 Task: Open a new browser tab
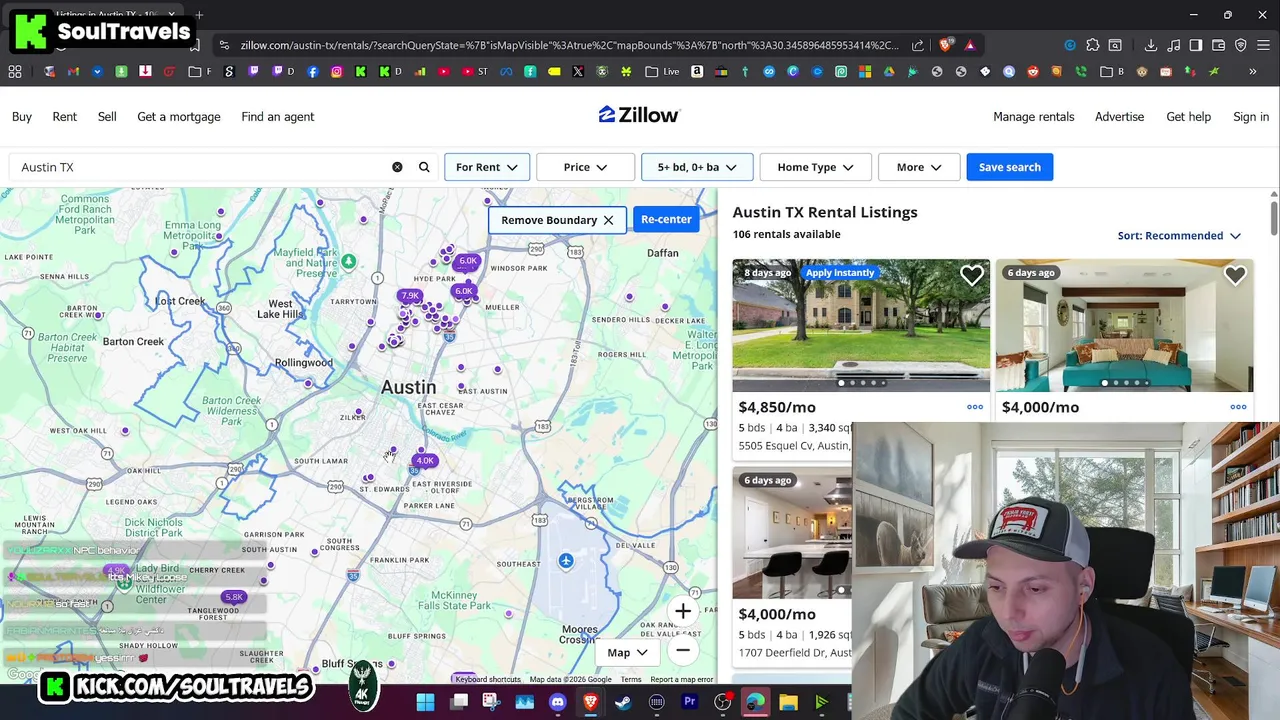[199, 15]
